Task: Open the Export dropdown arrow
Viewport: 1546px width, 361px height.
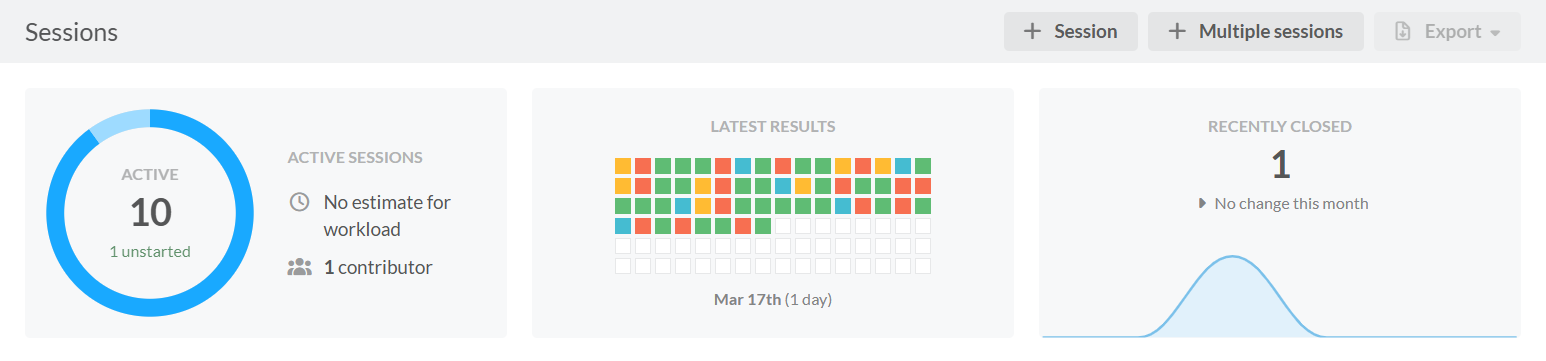Action: tap(1495, 33)
